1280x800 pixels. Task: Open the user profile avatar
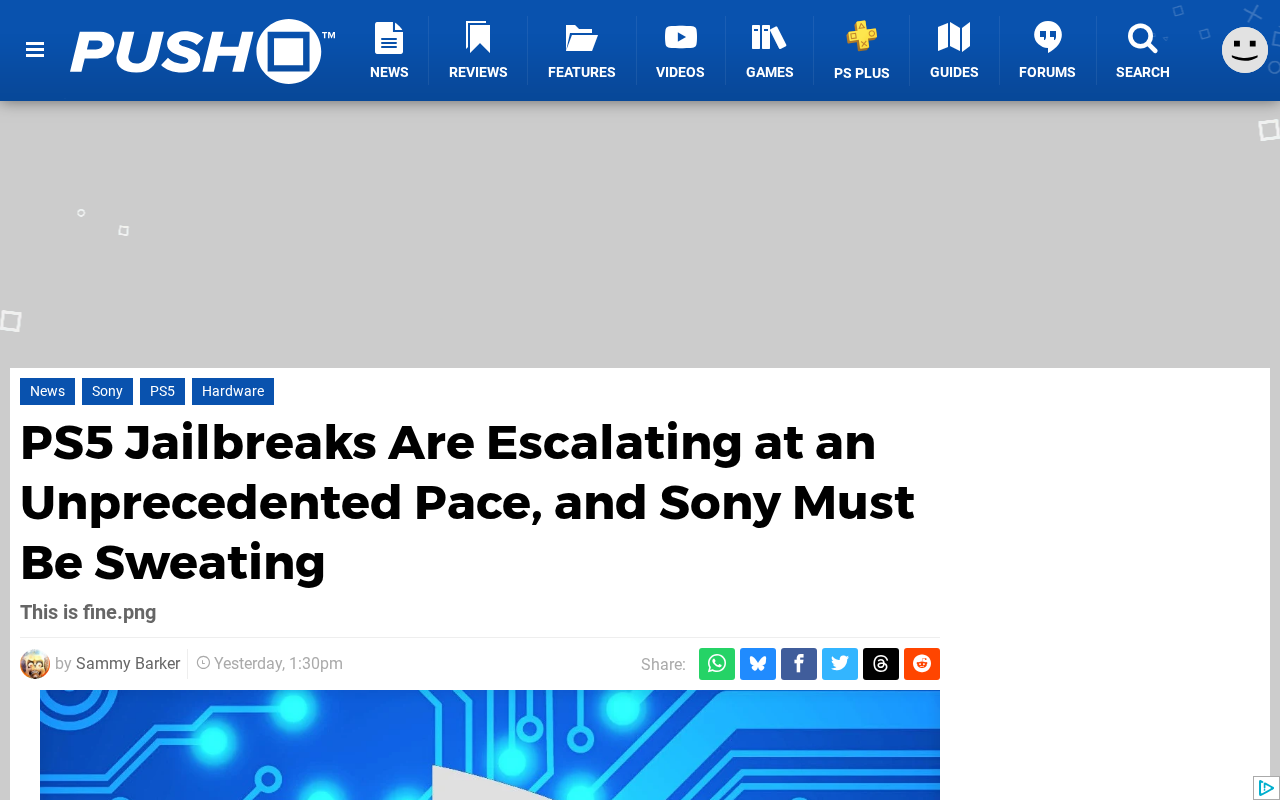click(1245, 50)
